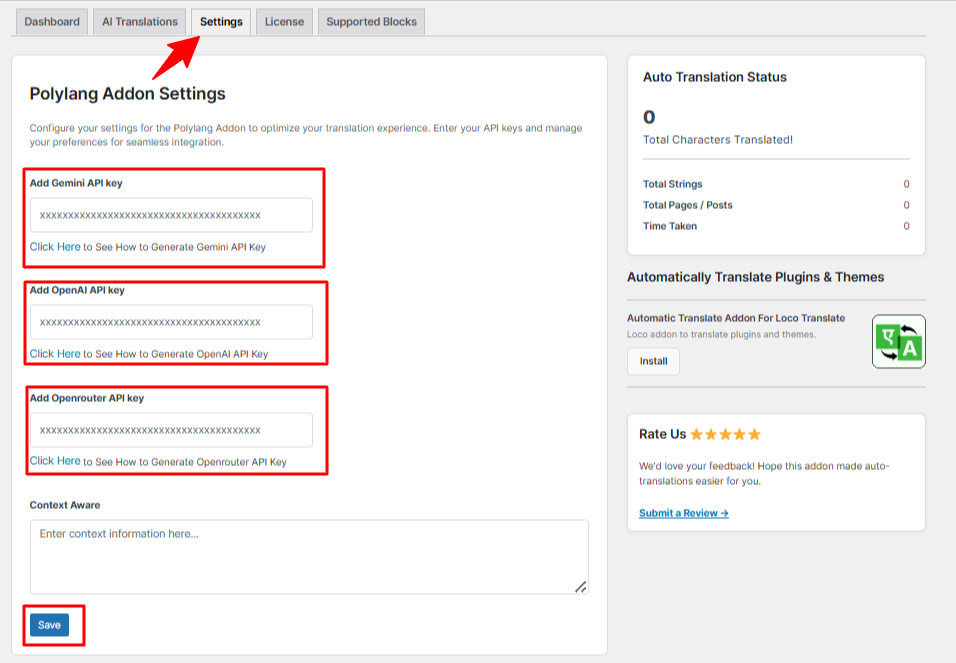The height and width of the screenshot is (663, 956).
Task: Click the Rate Us star rating
Action: pos(726,434)
